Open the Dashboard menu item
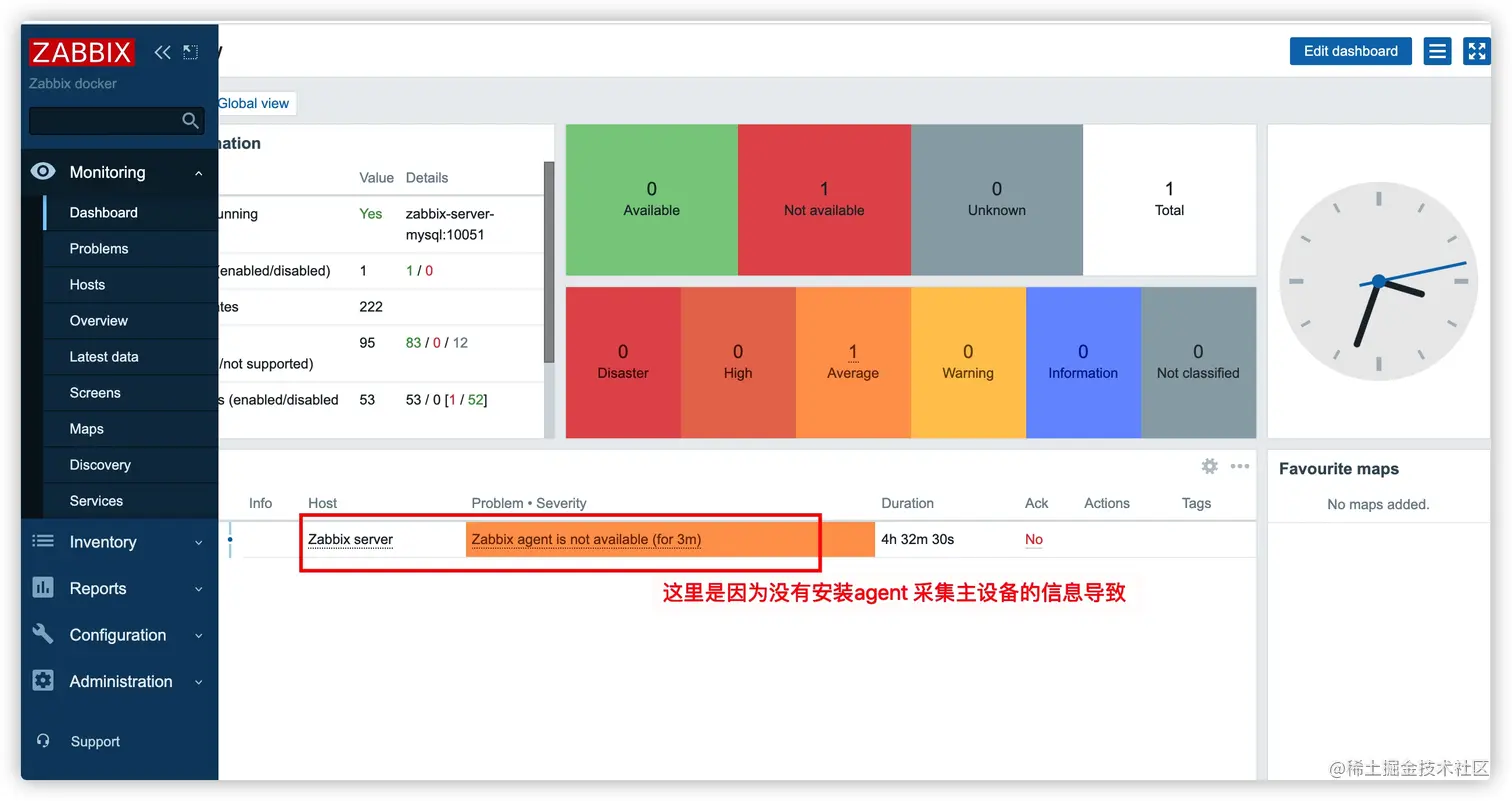 pyautogui.click(x=131, y=212)
